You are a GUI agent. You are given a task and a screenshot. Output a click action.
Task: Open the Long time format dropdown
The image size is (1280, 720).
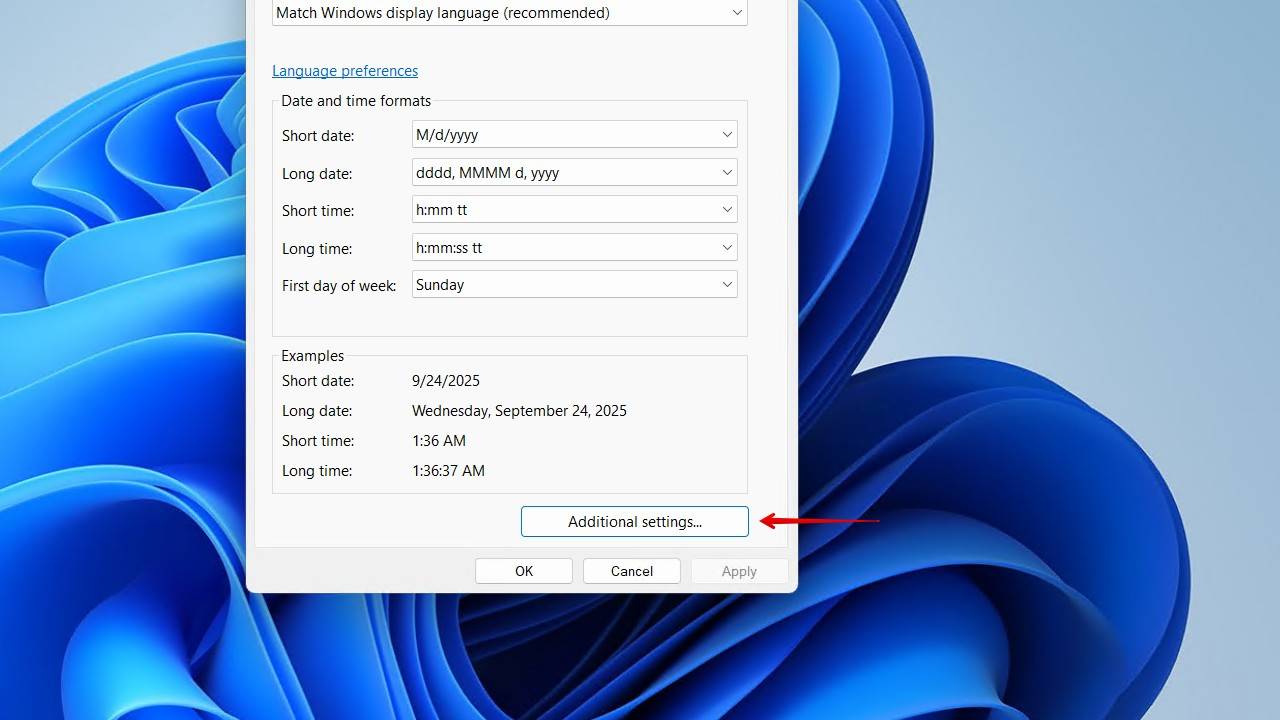tap(726, 247)
